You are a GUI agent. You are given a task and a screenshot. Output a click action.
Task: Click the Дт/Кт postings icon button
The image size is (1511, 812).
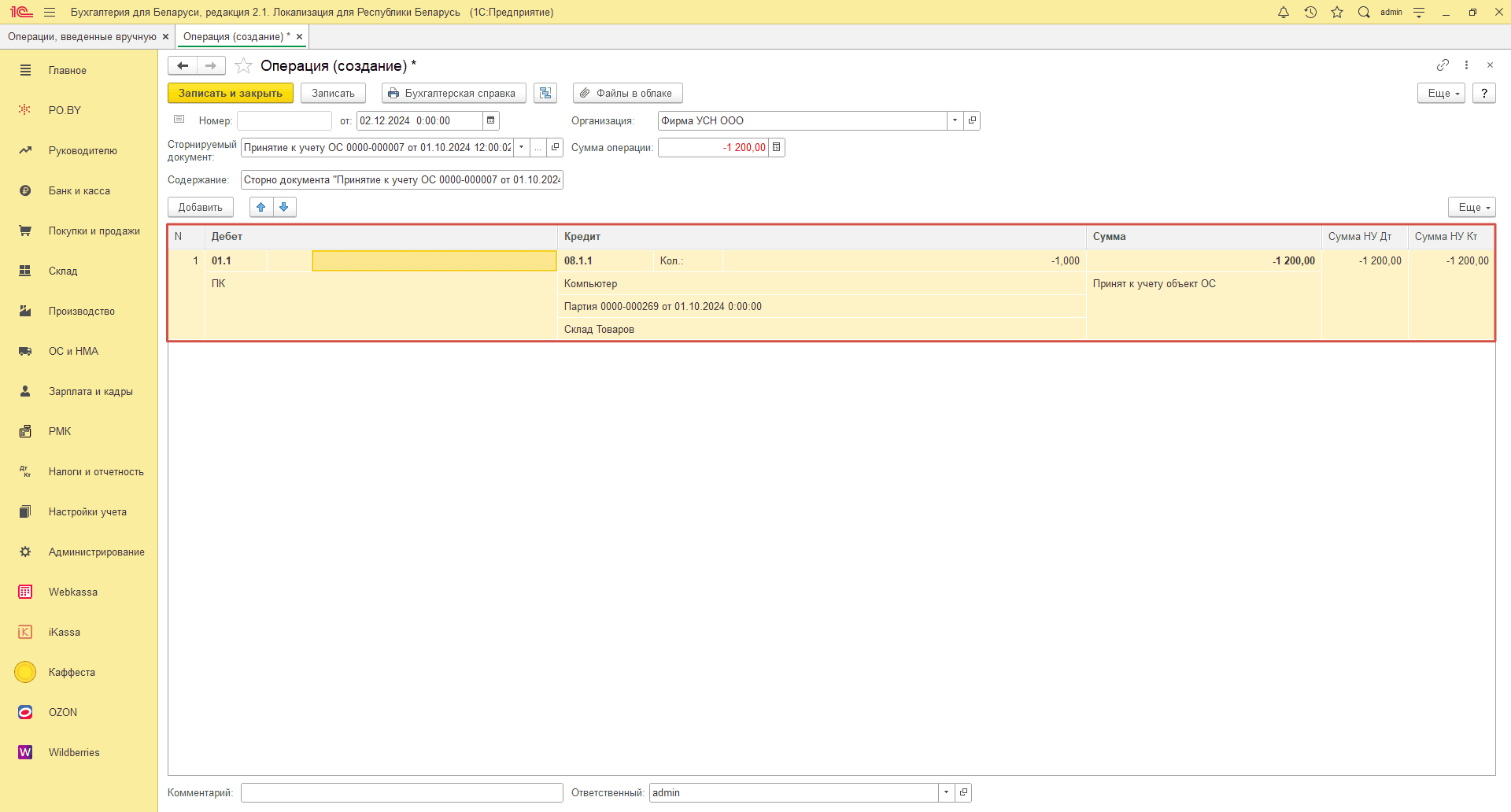point(545,93)
